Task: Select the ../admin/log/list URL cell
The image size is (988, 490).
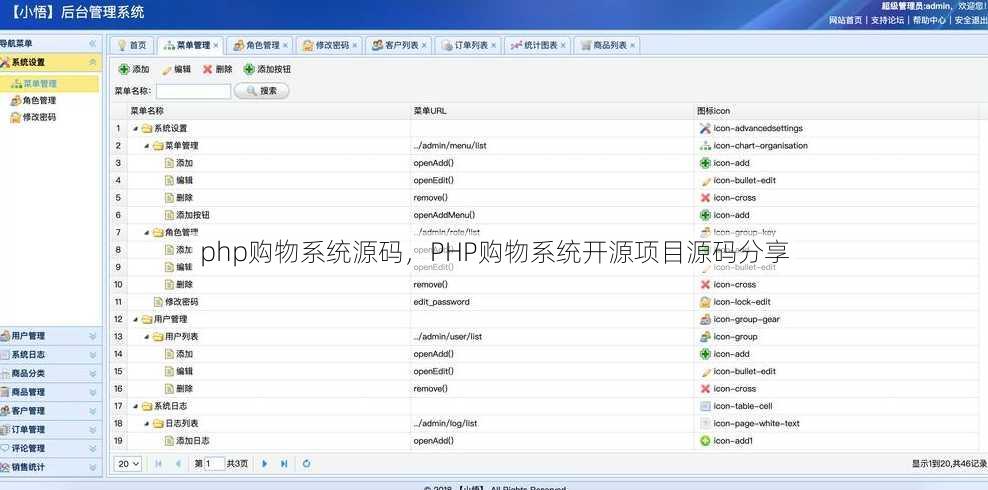Action: (x=551, y=423)
